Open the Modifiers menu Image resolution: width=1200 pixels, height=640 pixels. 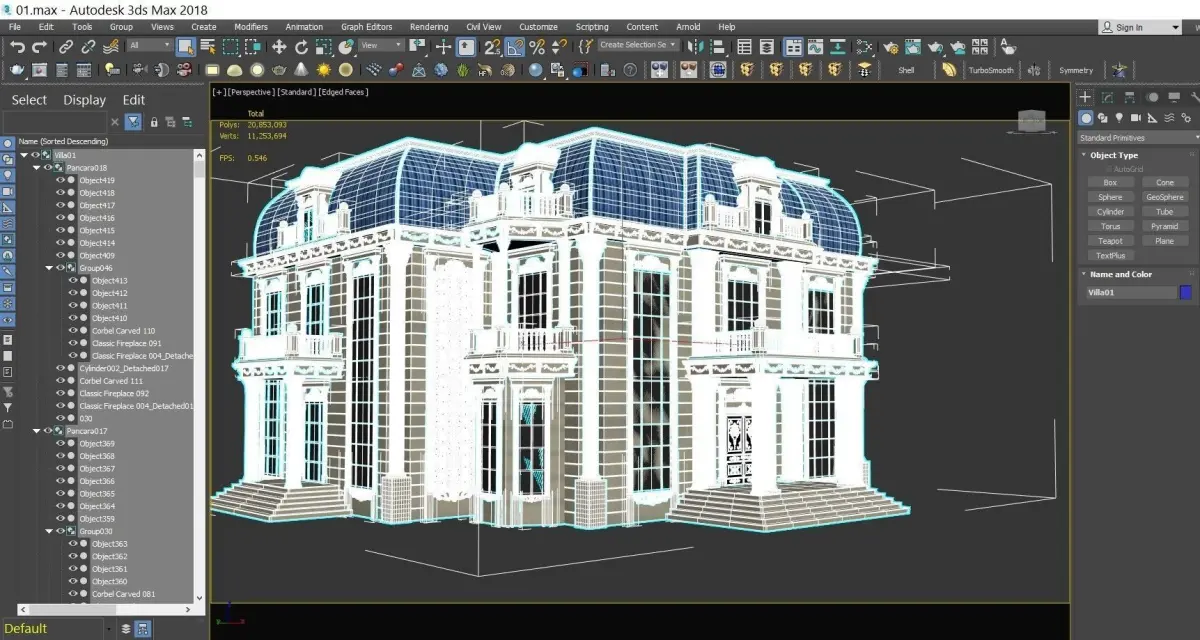(x=250, y=27)
